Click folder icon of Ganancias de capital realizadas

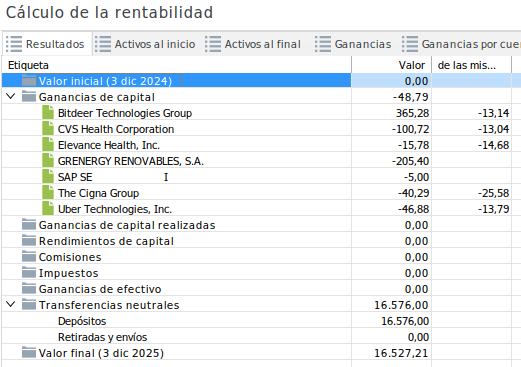point(29,224)
